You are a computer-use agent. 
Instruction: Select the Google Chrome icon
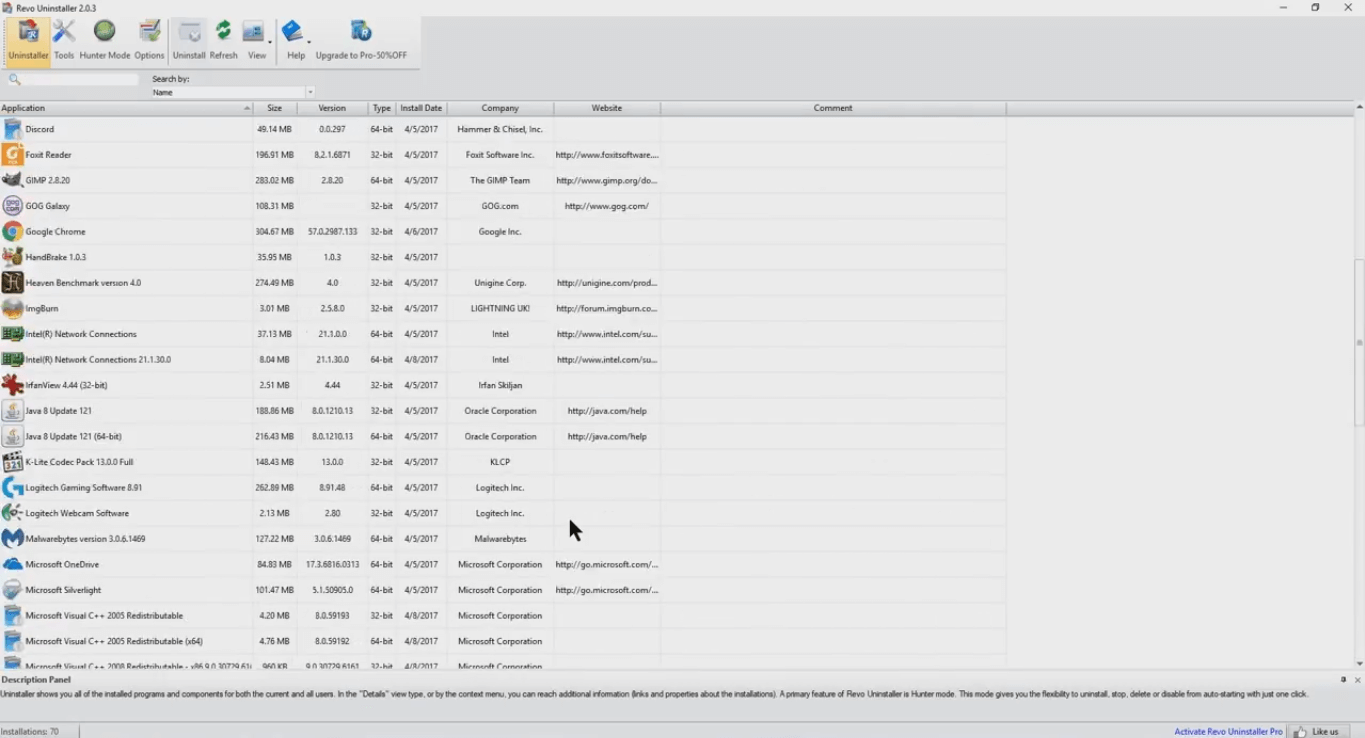[12, 231]
